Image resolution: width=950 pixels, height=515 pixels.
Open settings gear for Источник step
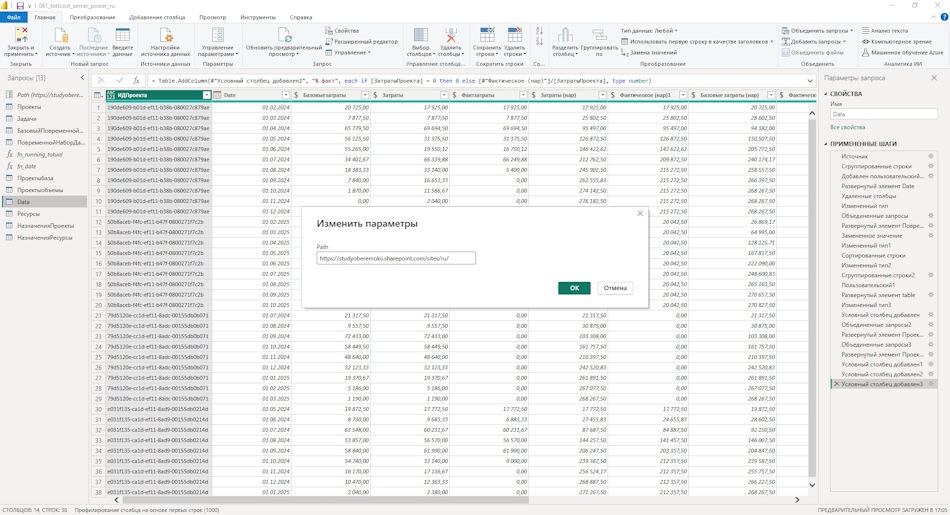pyautogui.click(x=931, y=156)
